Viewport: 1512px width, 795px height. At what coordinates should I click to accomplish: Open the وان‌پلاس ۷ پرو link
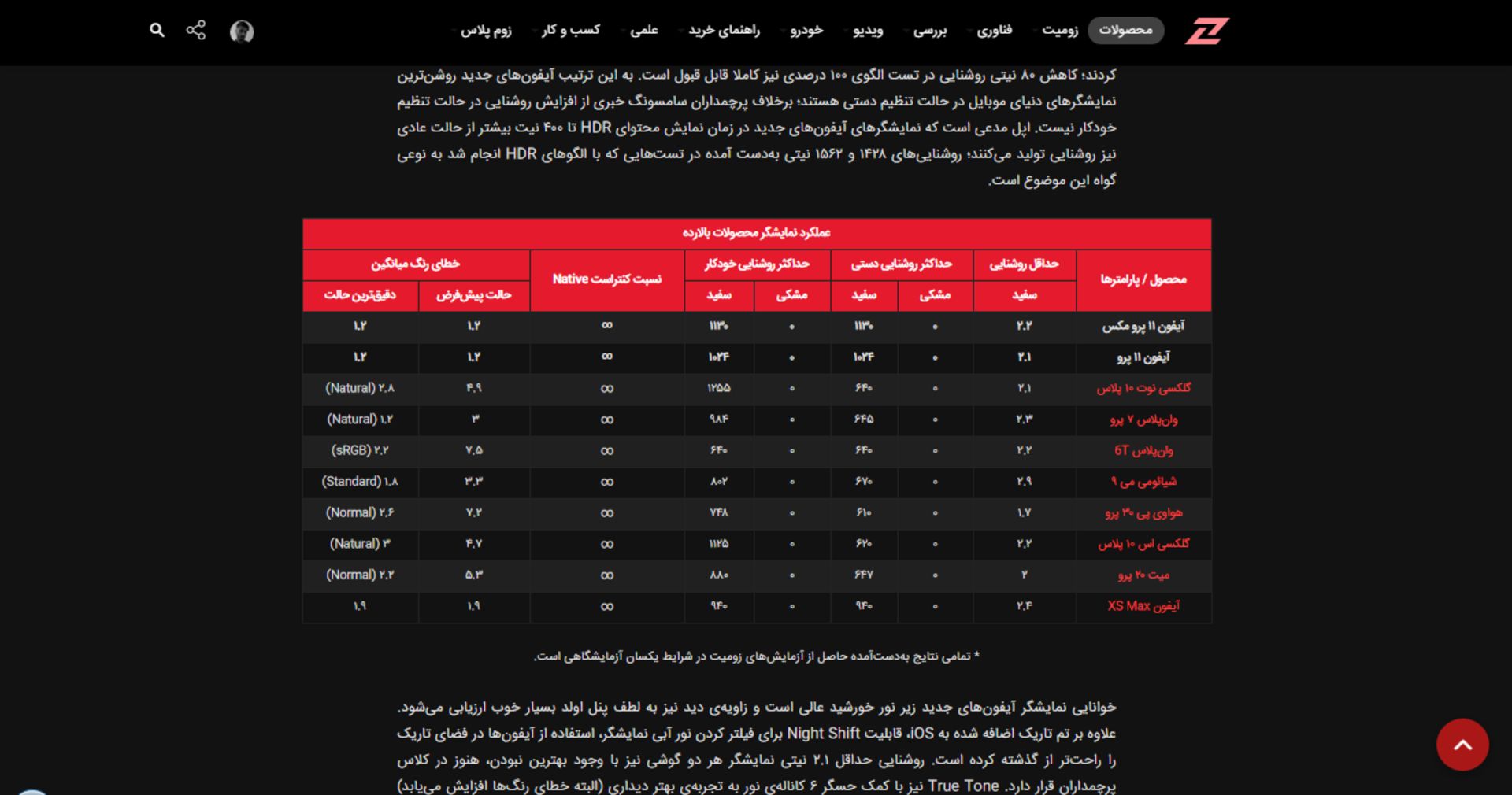pos(1143,420)
